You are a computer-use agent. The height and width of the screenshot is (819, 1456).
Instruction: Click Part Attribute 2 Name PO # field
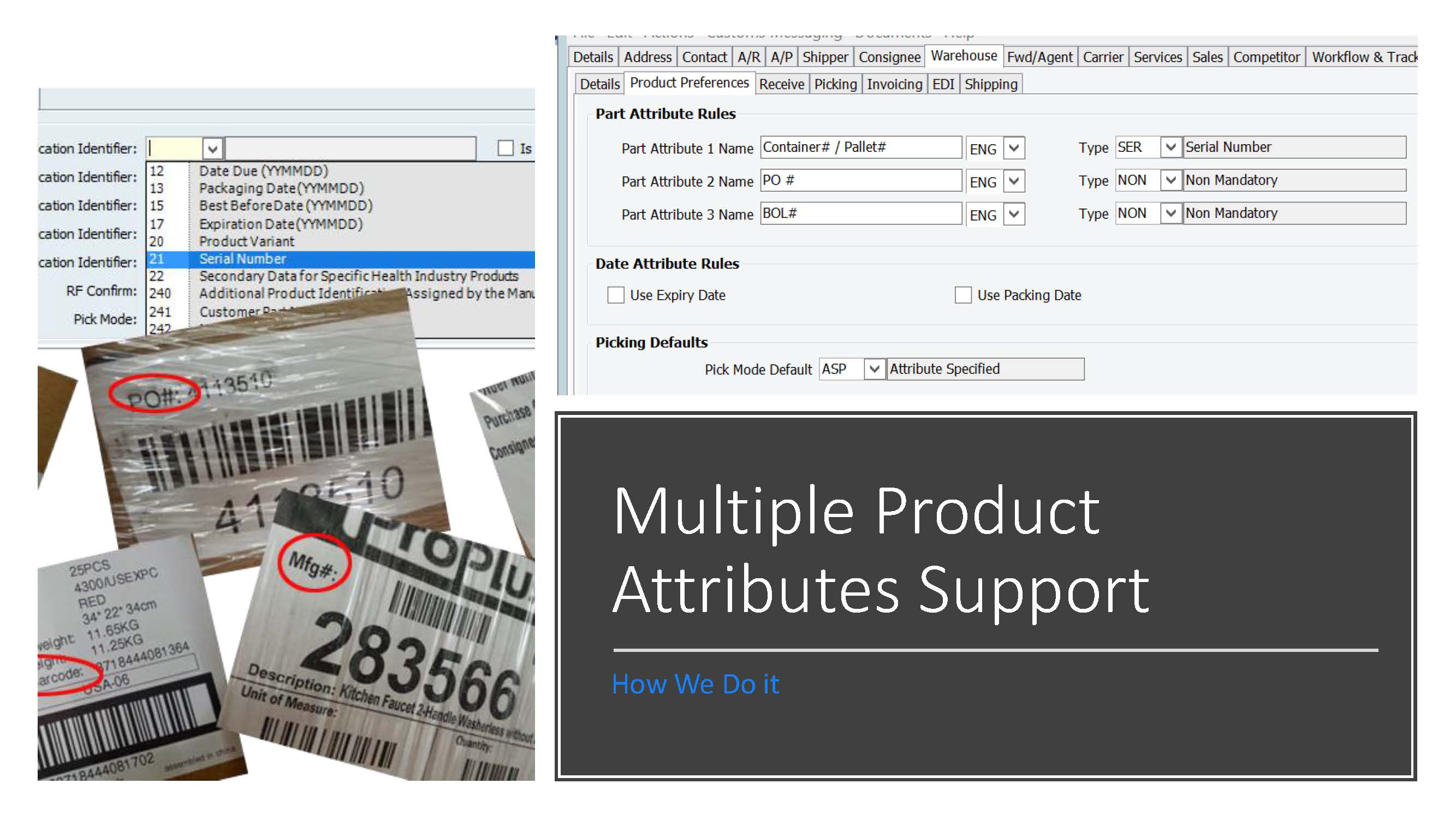point(860,181)
